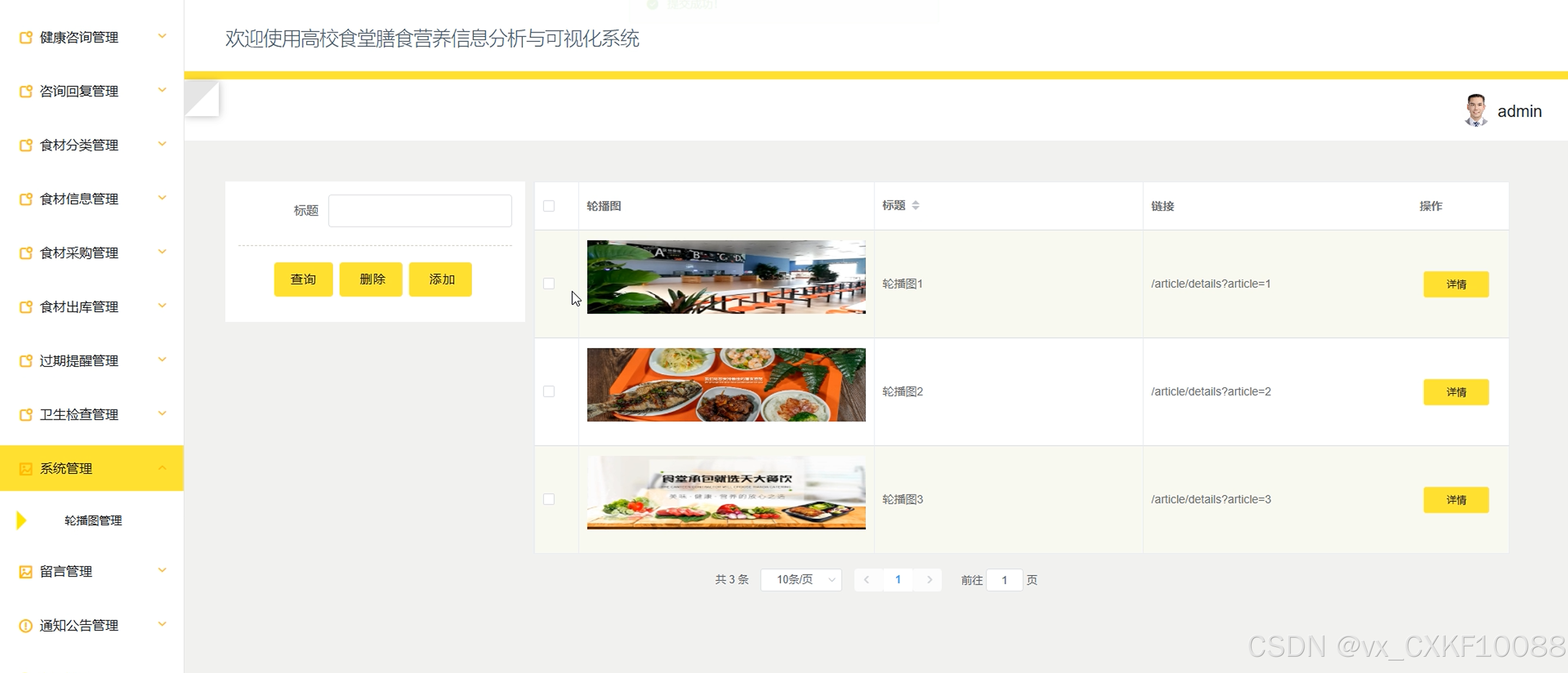
Task: Select the 轮播图3 row checkbox
Action: click(x=548, y=499)
